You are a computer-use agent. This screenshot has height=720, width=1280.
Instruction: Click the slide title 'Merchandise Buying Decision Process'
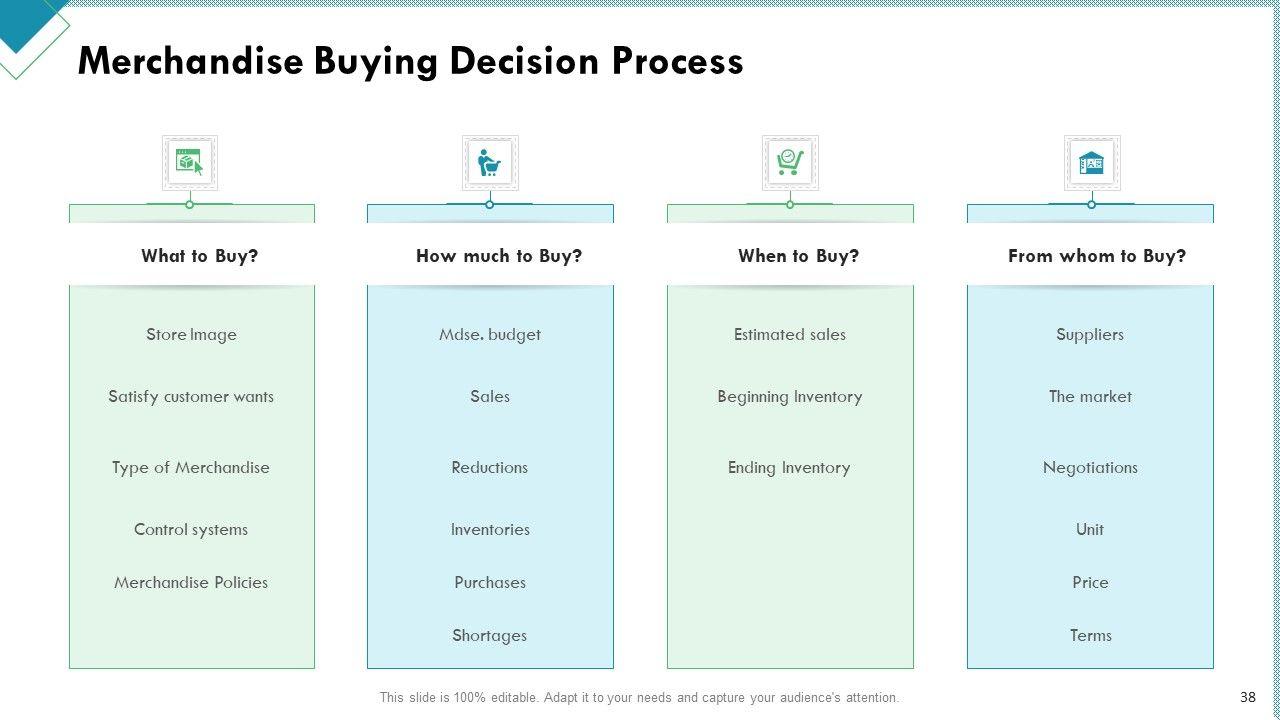point(410,62)
